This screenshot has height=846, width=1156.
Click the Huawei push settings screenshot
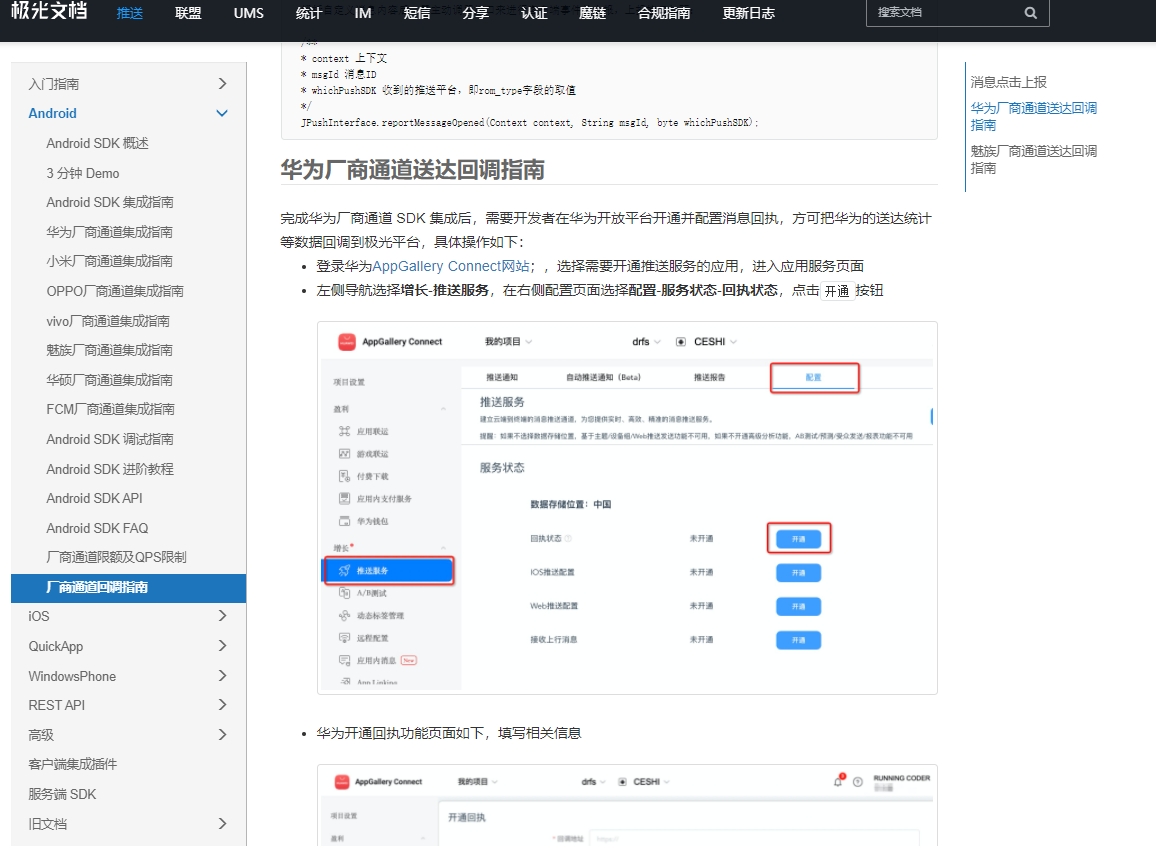click(627, 508)
